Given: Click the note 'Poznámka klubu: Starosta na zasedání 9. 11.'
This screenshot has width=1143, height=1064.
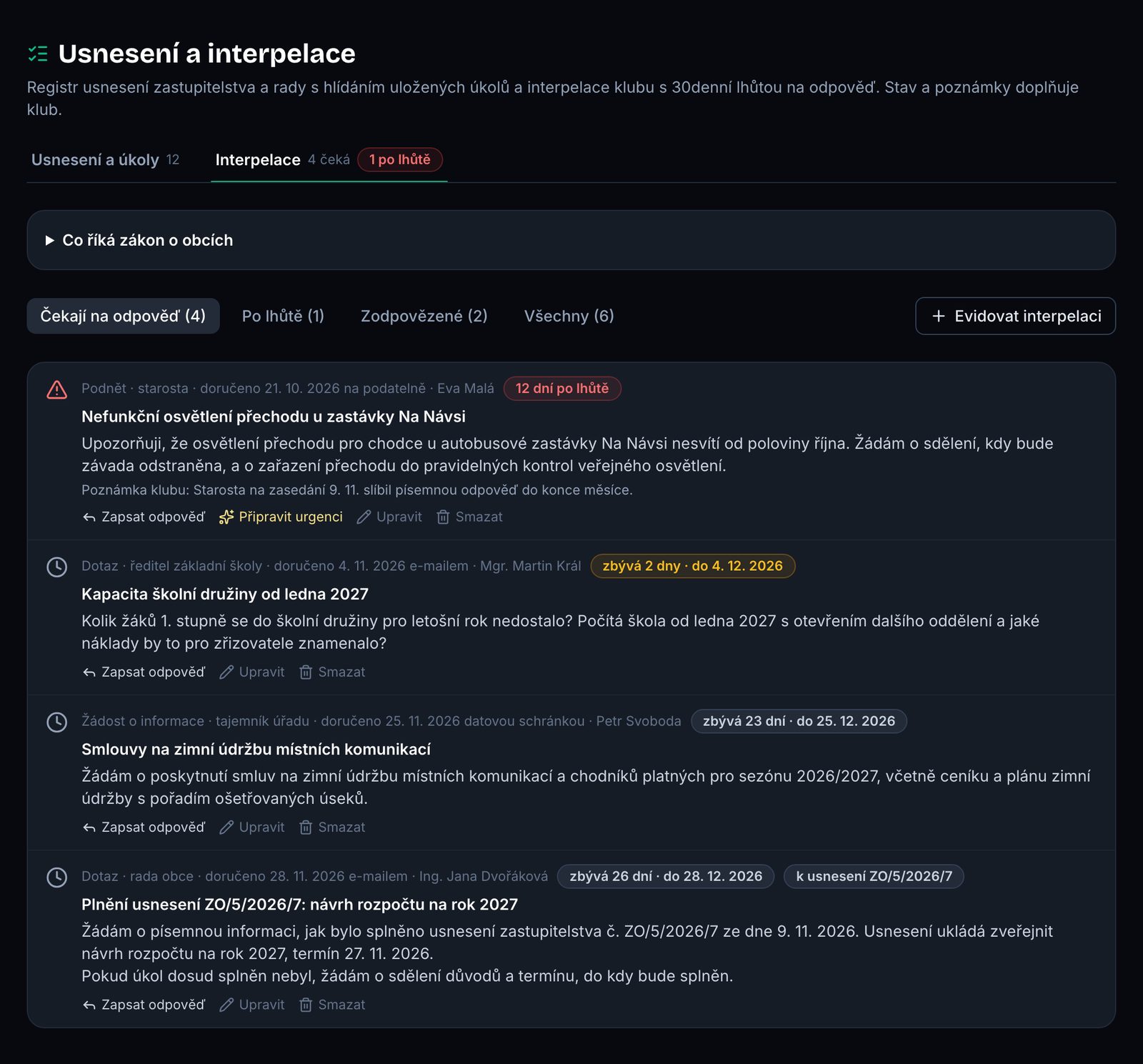Looking at the screenshot, I should tap(357, 490).
